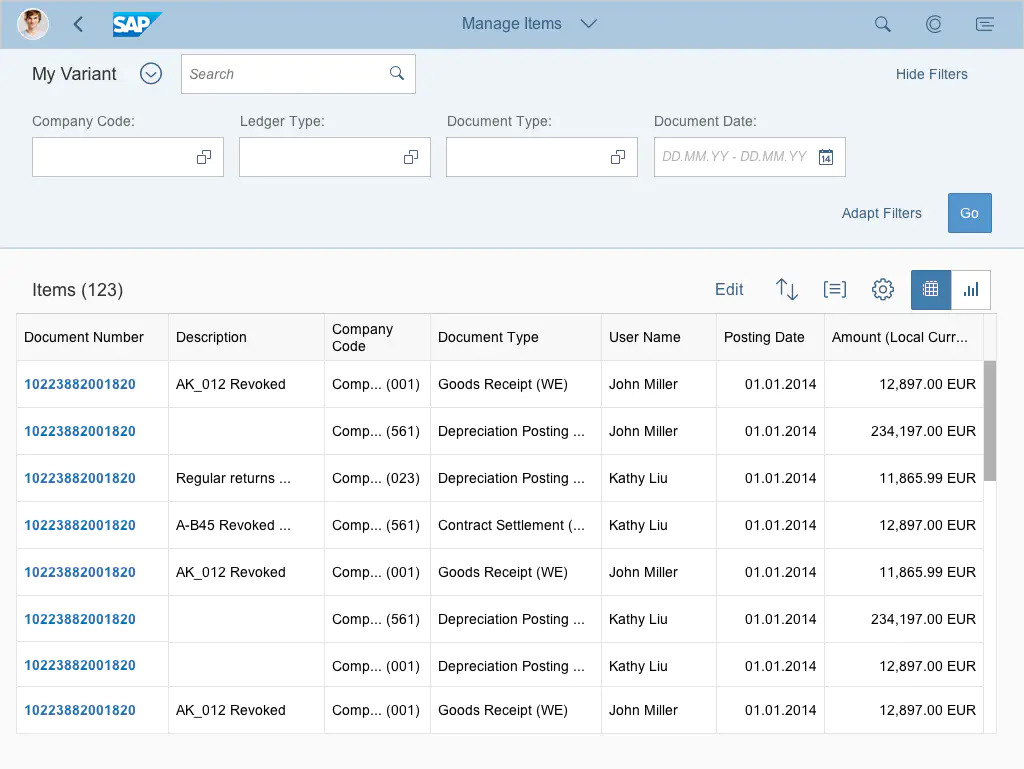Switch to chart view
The height and width of the screenshot is (769, 1024).
click(x=971, y=290)
